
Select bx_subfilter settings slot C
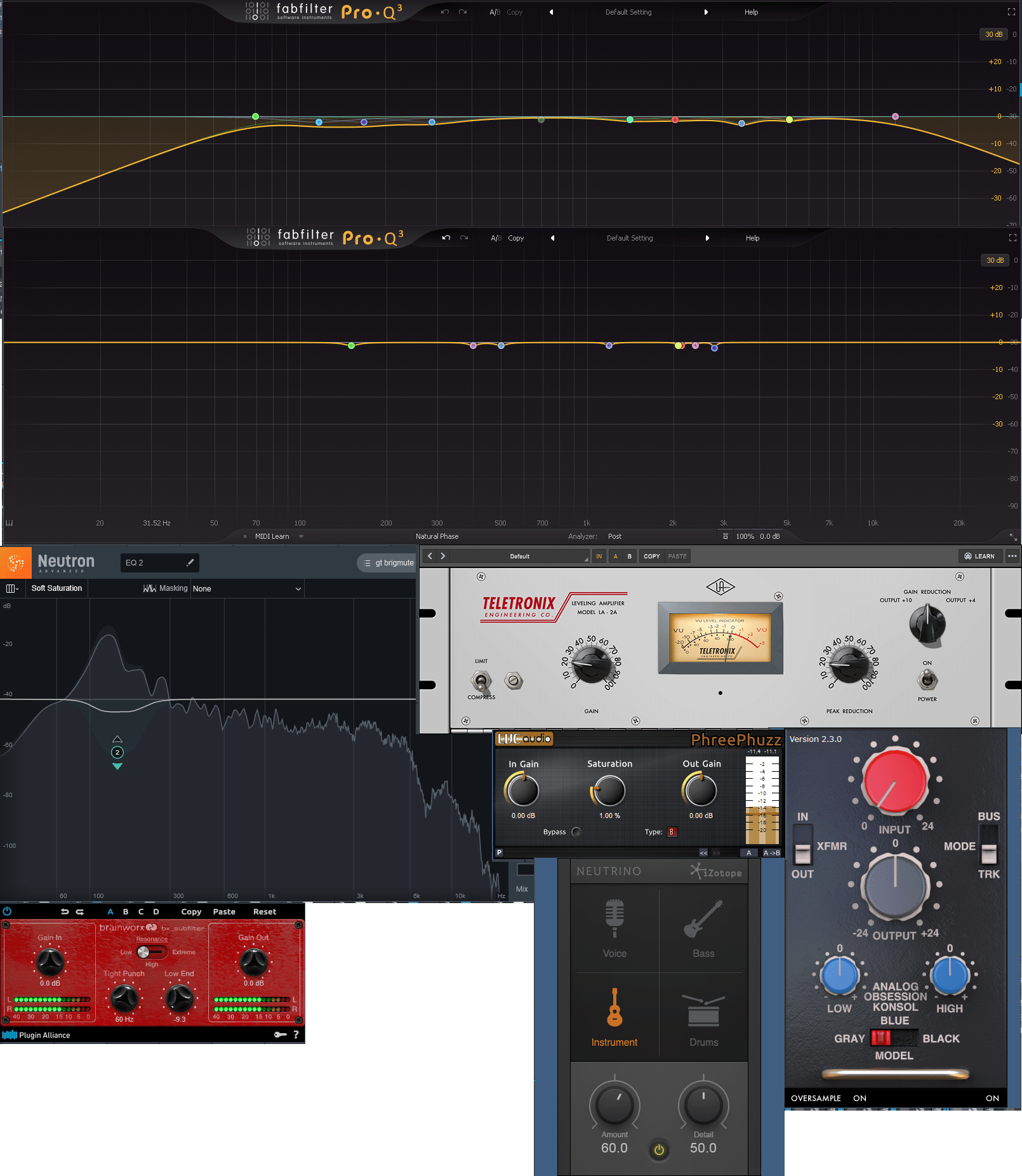(141, 912)
